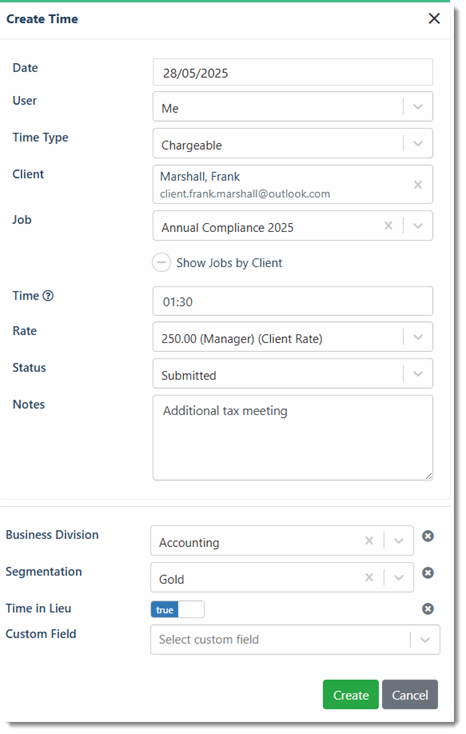Open the User dropdown showing Me

click(x=418, y=107)
